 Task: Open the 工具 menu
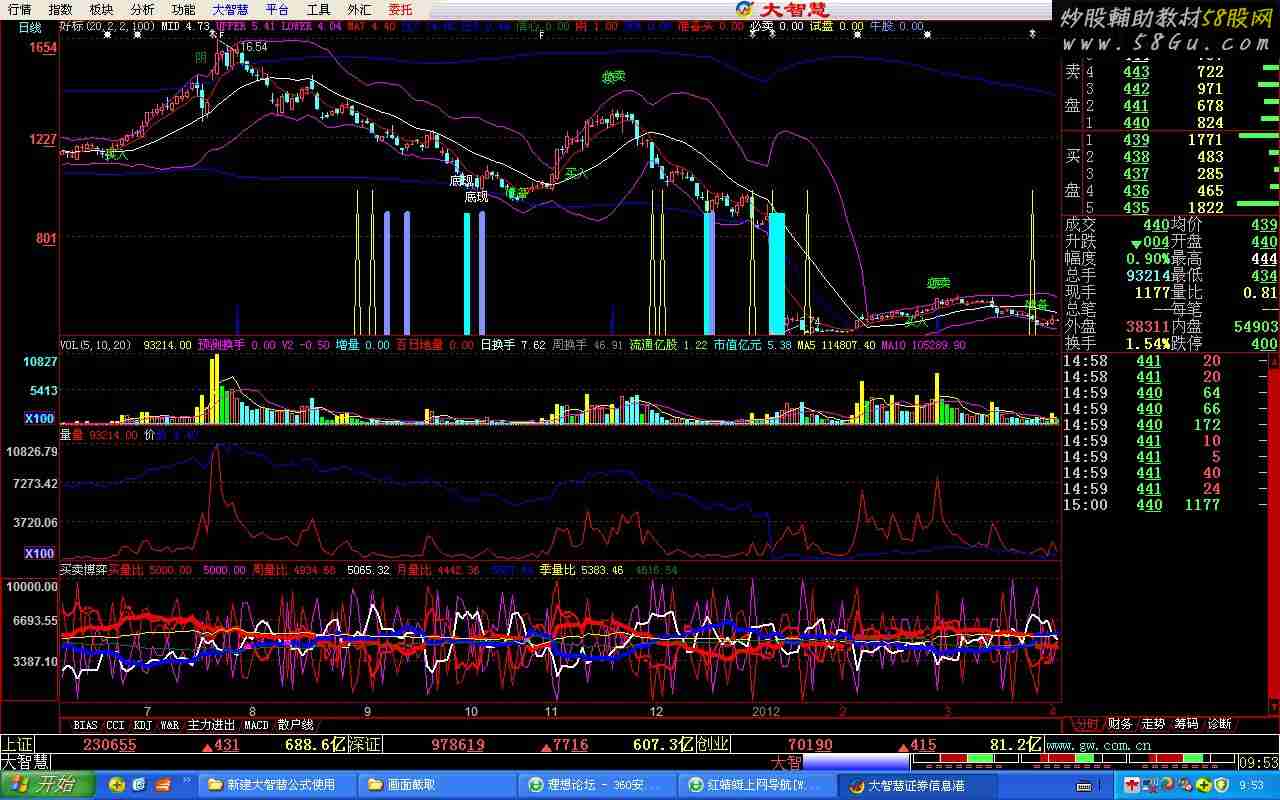(x=318, y=9)
